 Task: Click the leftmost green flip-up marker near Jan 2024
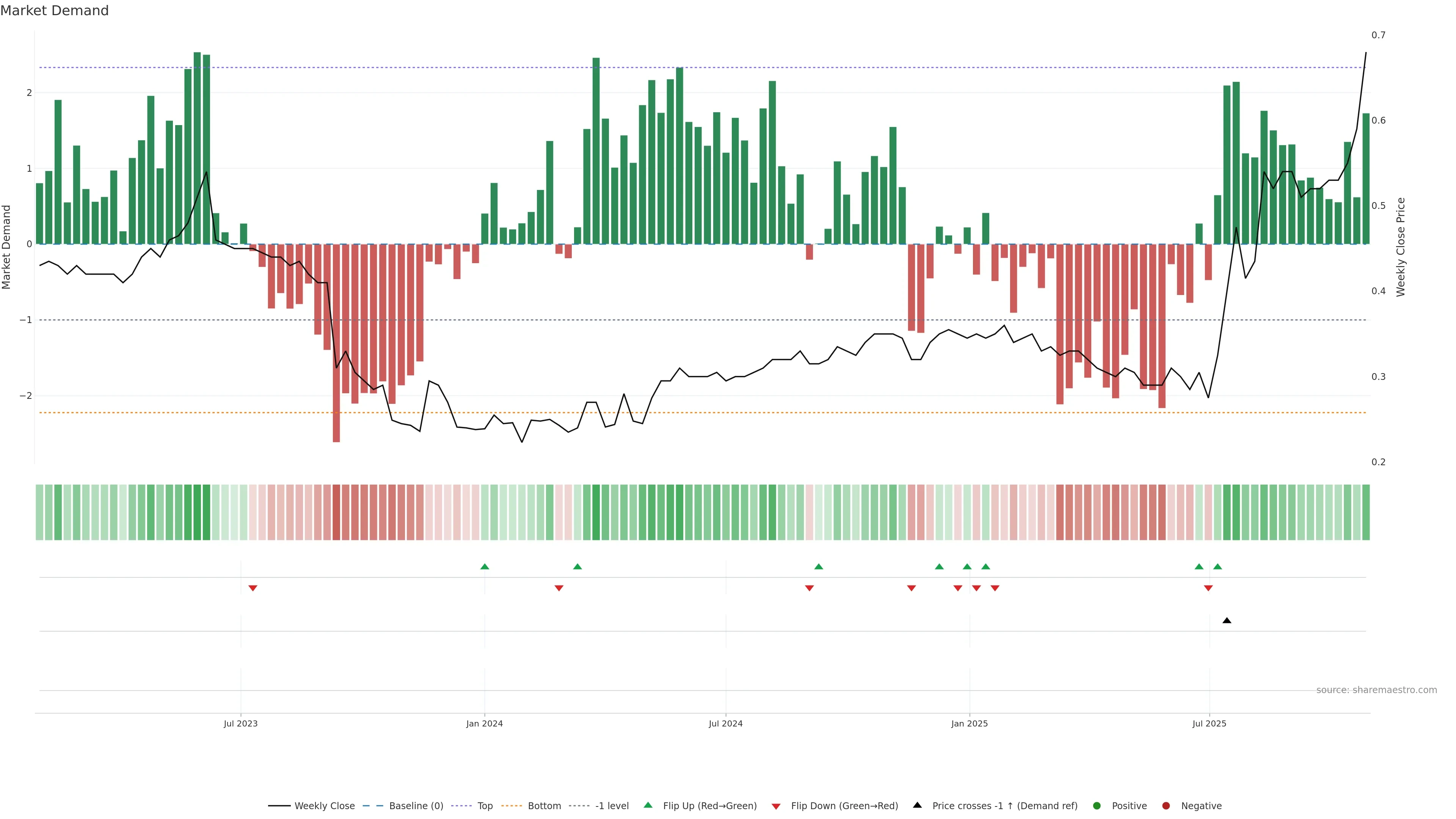[x=485, y=566]
